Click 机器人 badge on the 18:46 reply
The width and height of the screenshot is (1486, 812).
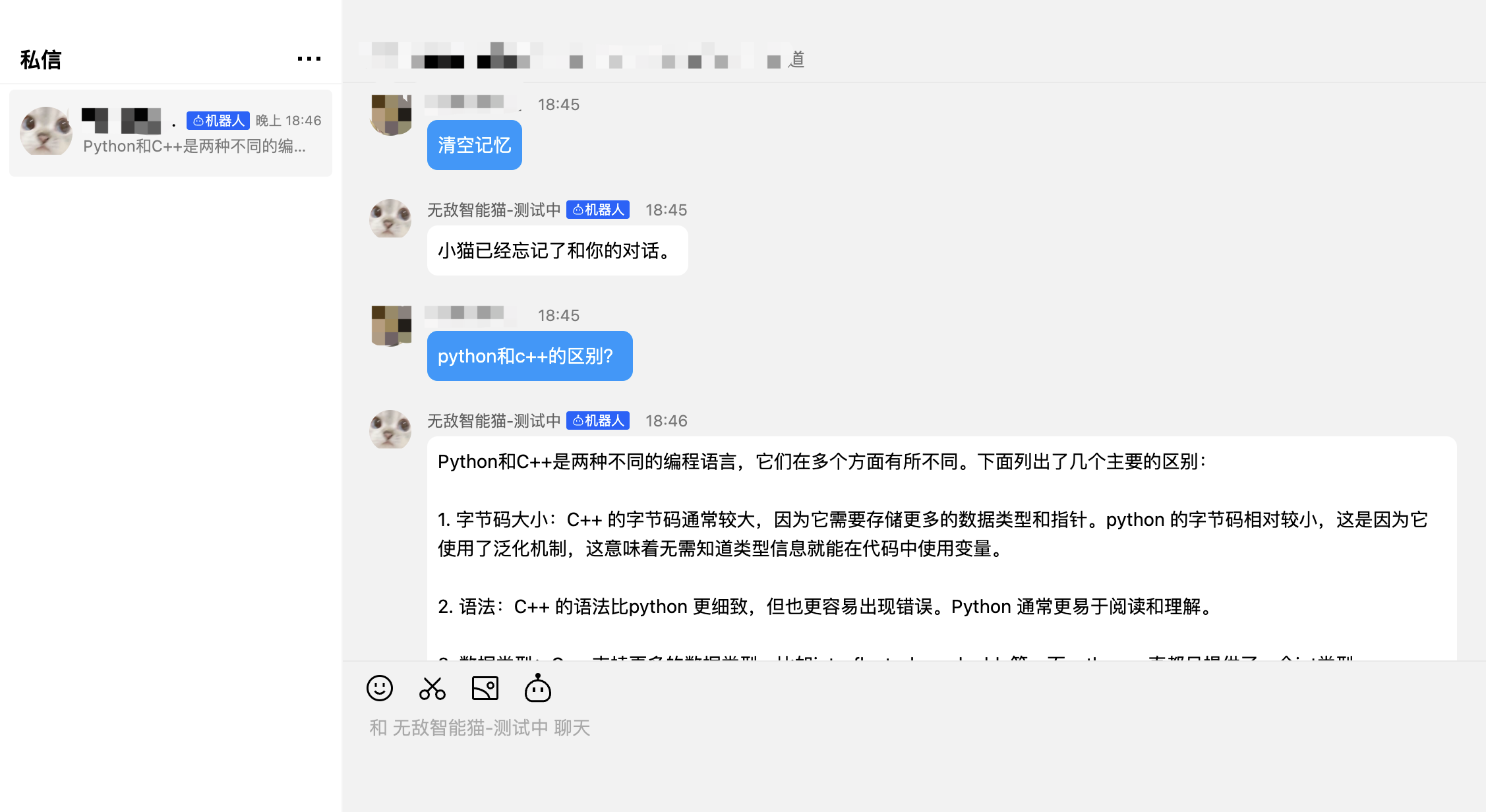pyautogui.click(x=598, y=420)
